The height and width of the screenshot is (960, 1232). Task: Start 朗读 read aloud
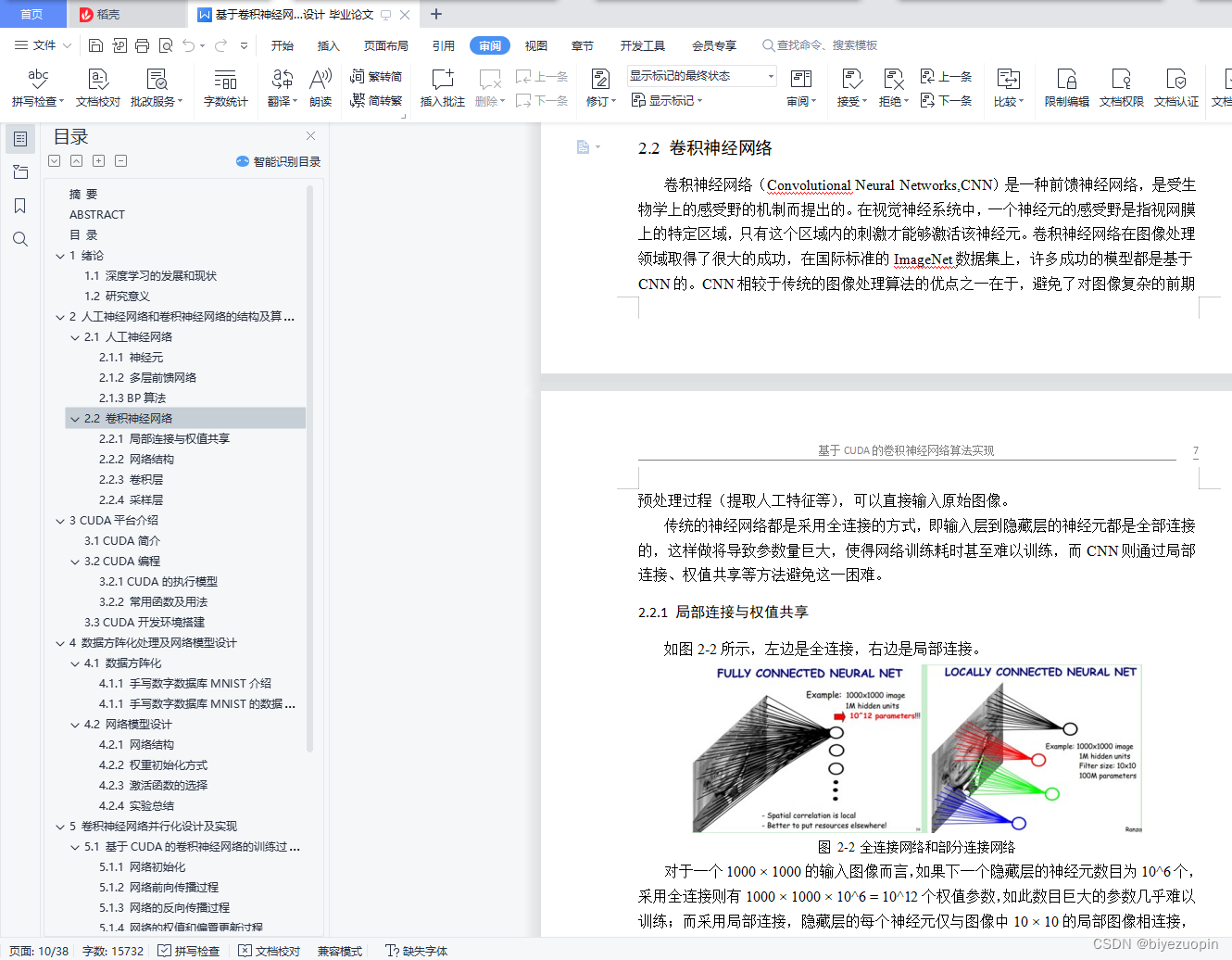click(x=321, y=88)
